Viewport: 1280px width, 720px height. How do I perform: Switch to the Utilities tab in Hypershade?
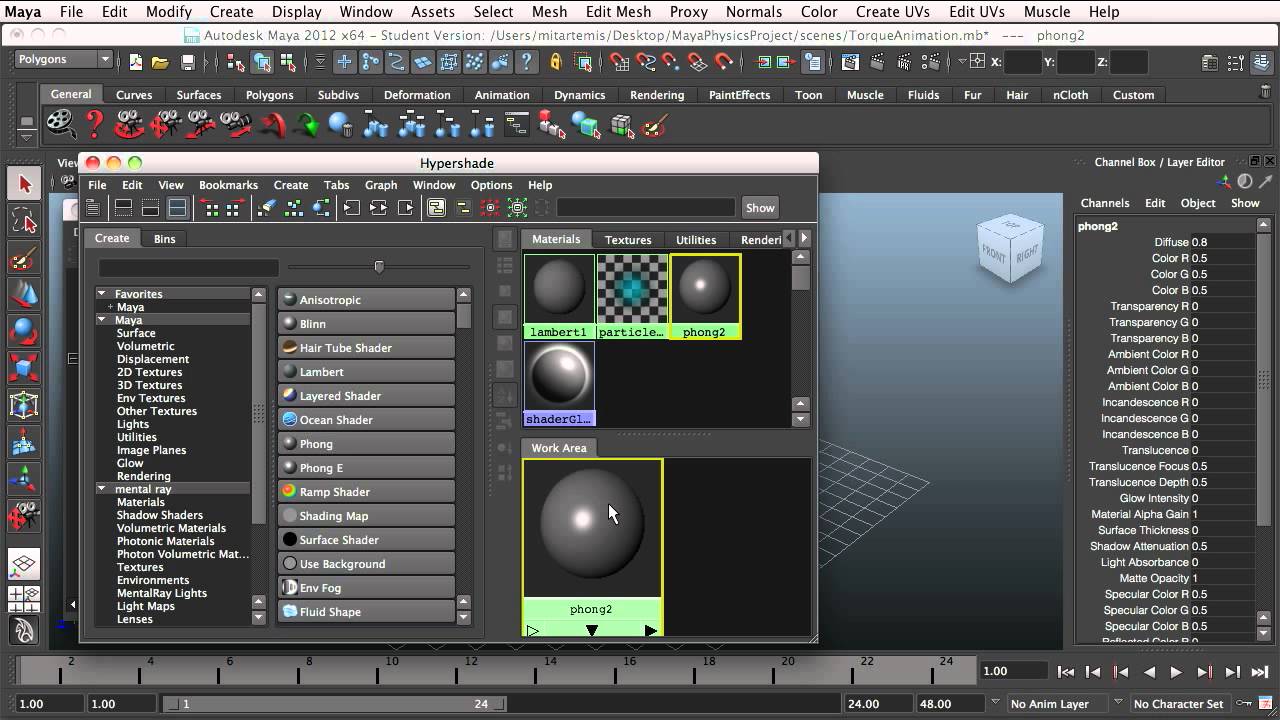[x=696, y=240]
